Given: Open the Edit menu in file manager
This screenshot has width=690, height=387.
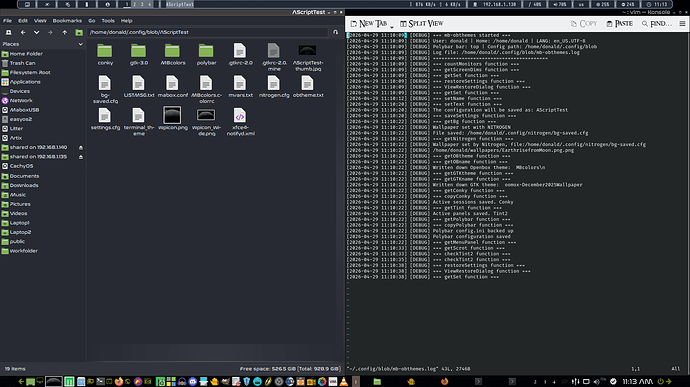Looking at the screenshot, I should pos(23,21).
